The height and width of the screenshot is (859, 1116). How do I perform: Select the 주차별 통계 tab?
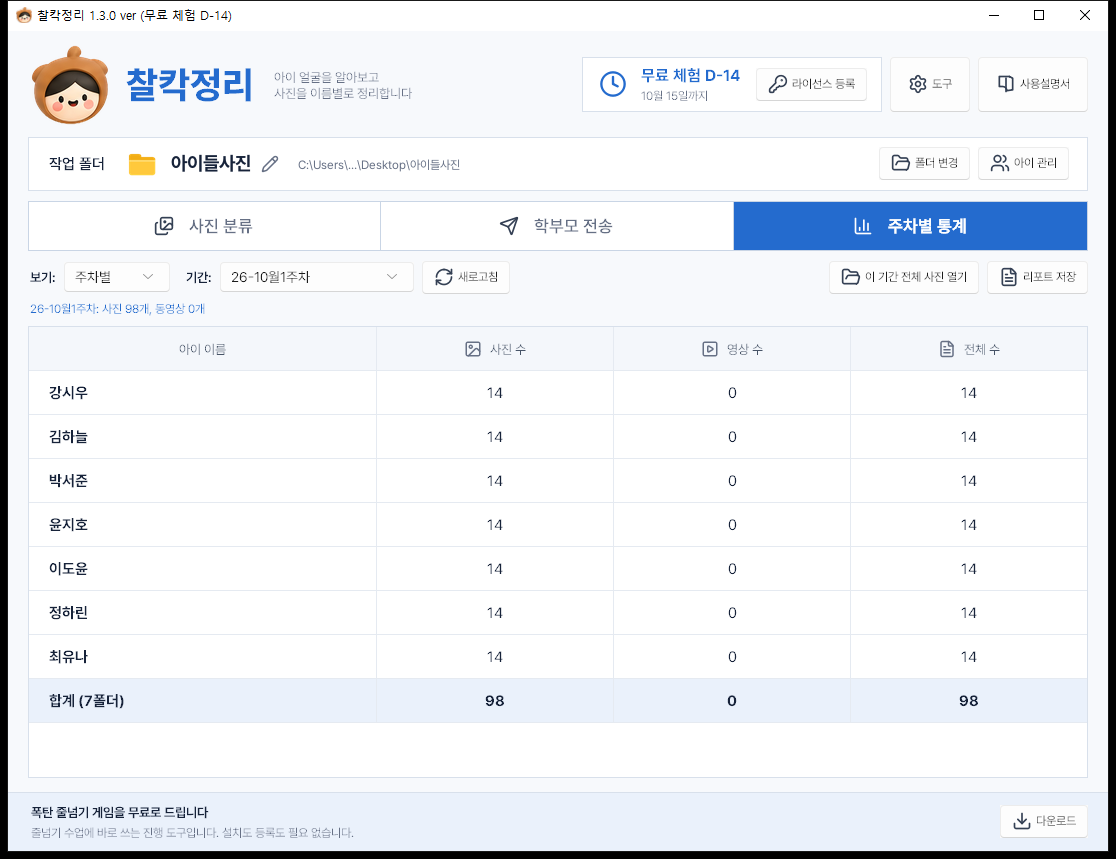tap(910, 226)
